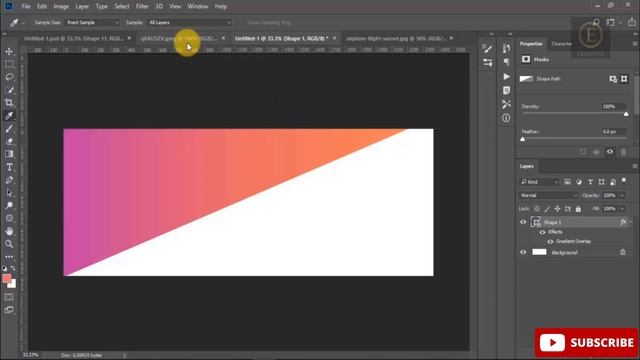
Task: Open the Filter menu
Action: pos(142,7)
